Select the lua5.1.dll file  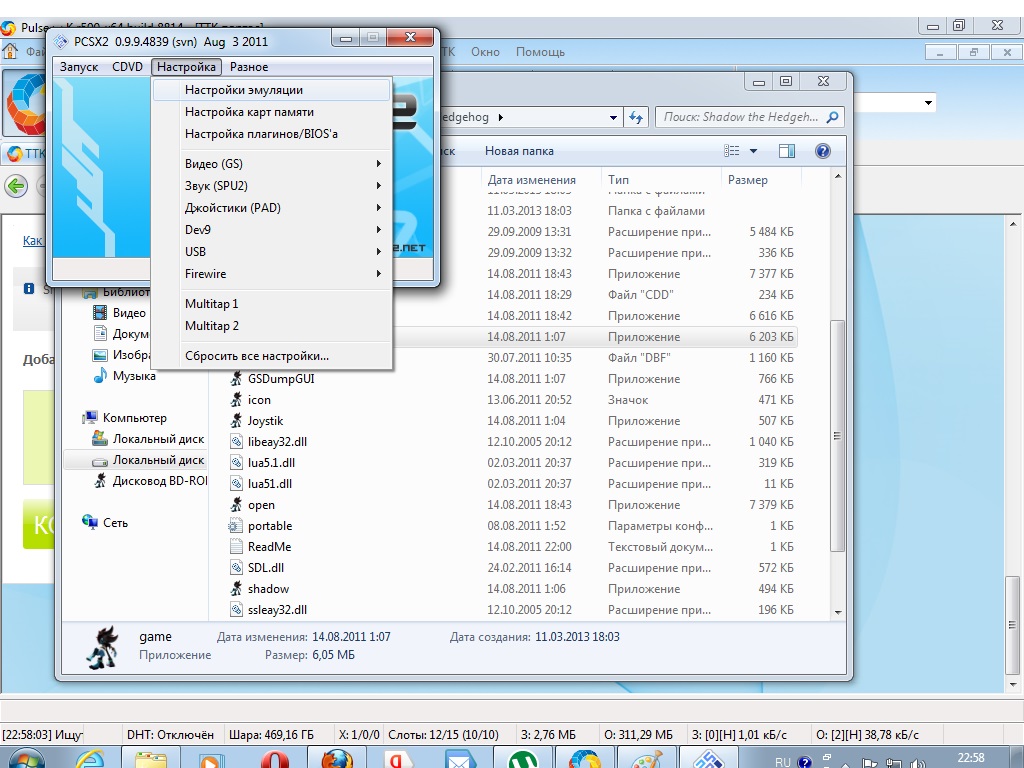click(271, 462)
